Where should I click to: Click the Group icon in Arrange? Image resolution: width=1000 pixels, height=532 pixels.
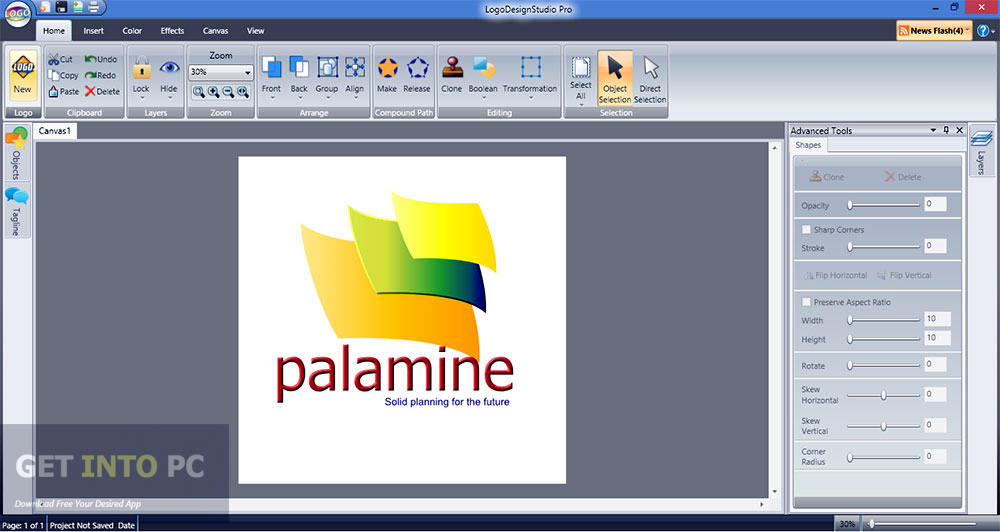327,67
